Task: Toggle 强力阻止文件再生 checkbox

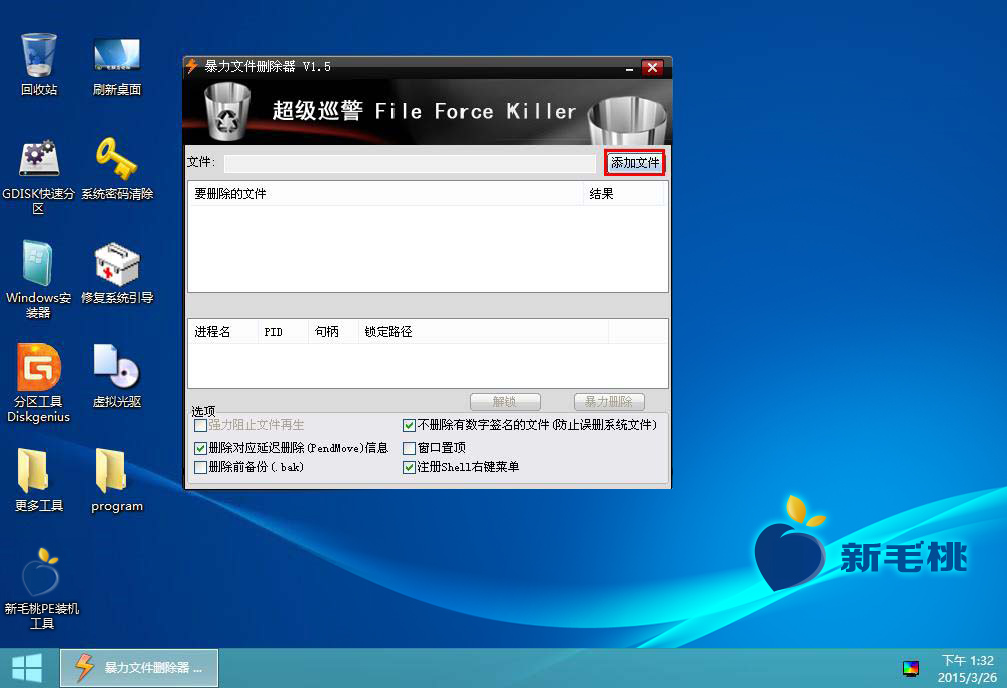Action: 200,425
